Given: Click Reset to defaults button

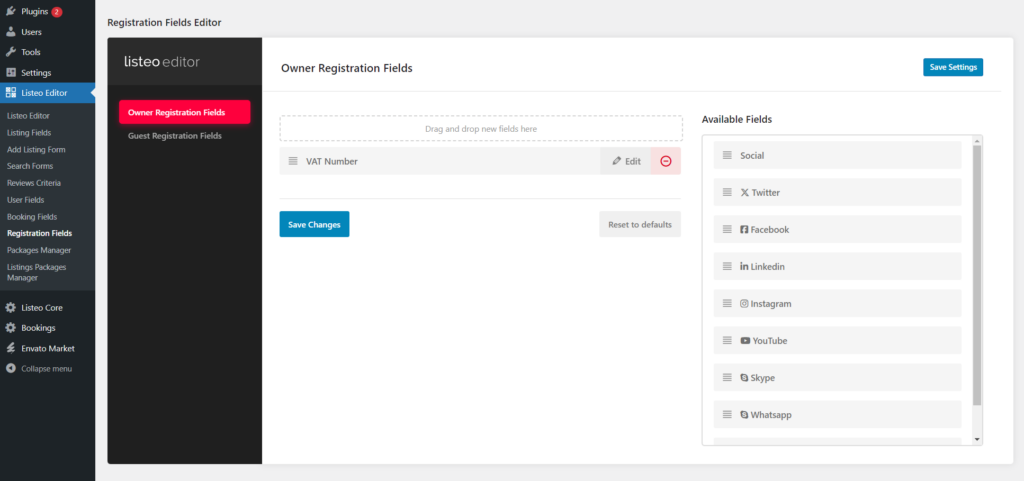Looking at the screenshot, I should pyautogui.click(x=639, y=224).
